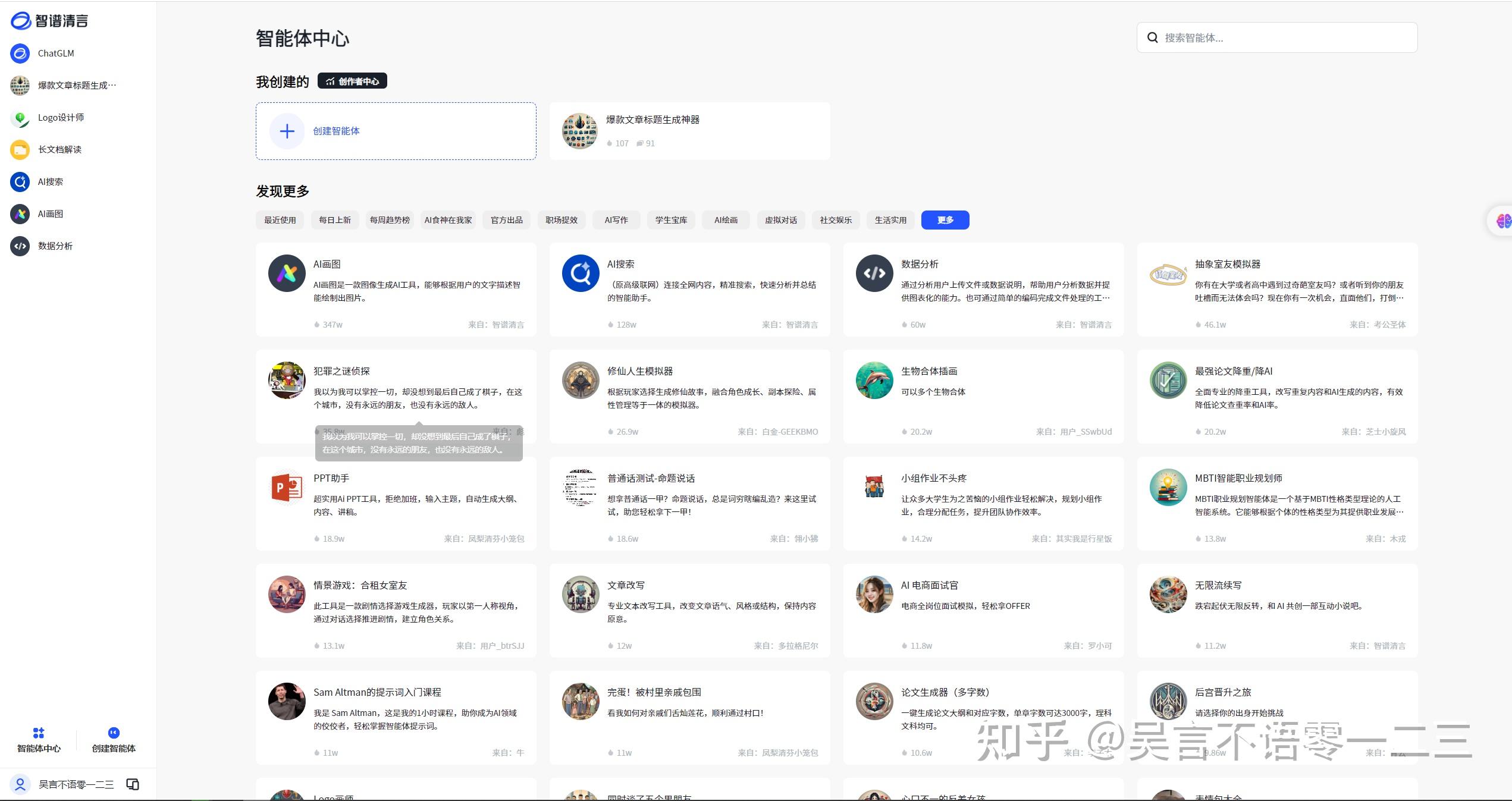The image size is (1512, 801).
Task: Click the plus icon to create agent
Action: coord(287,131)
